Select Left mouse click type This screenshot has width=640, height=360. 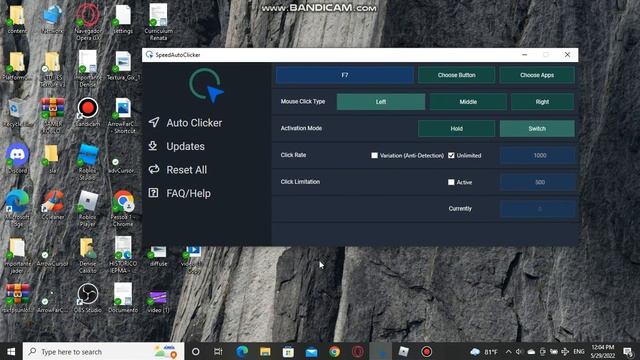(380, 102)
